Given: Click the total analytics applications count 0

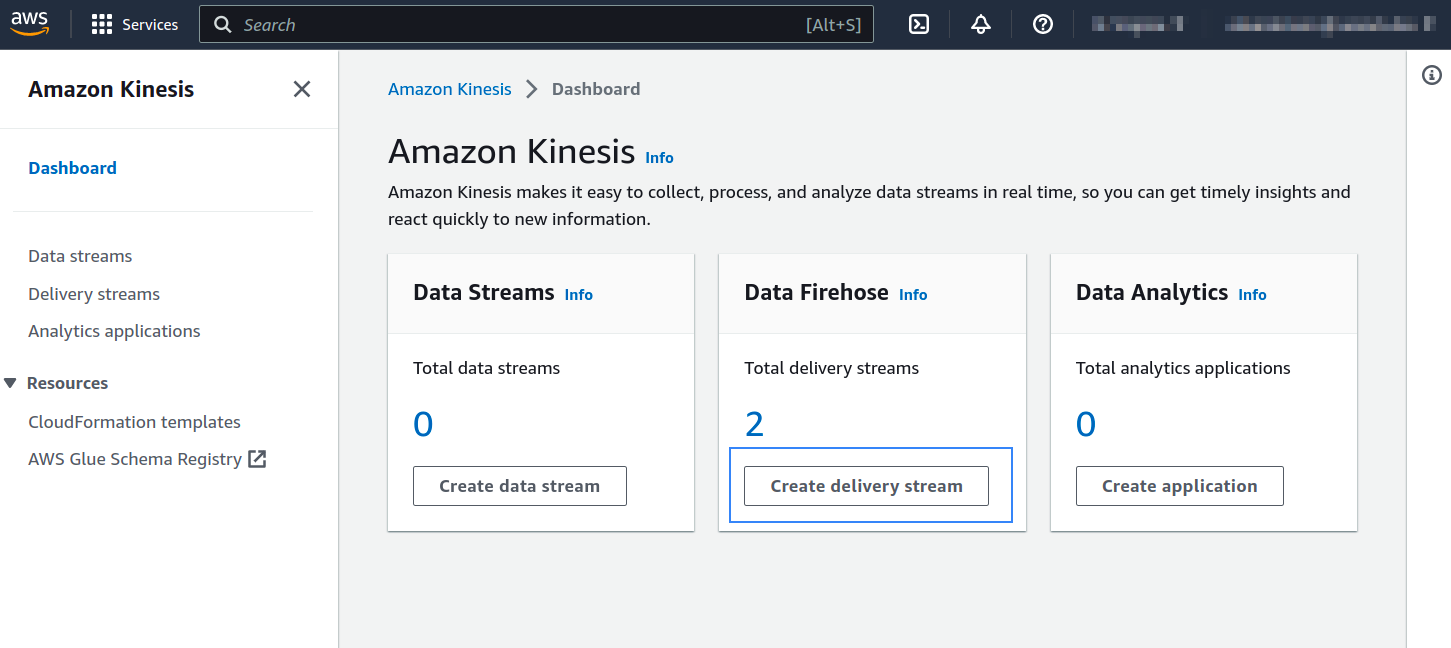Looking at the screenshot, I should [1086, 425].
